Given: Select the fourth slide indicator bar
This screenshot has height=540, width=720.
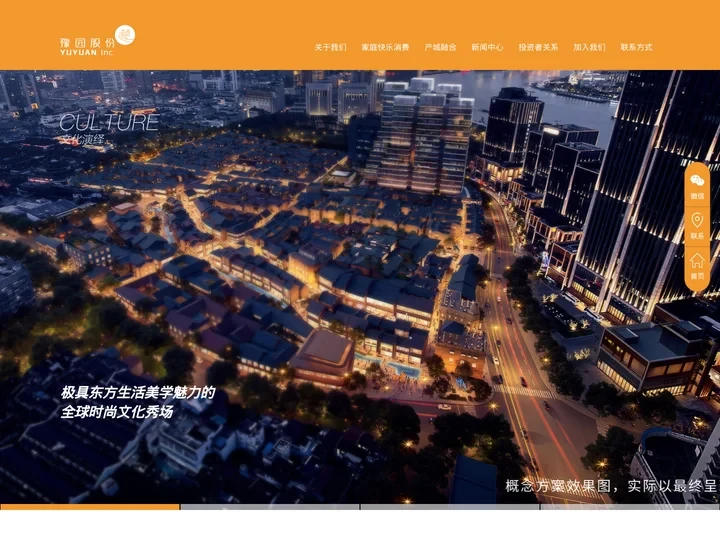Looking at the screenshot, I should (x=630, y=507).
